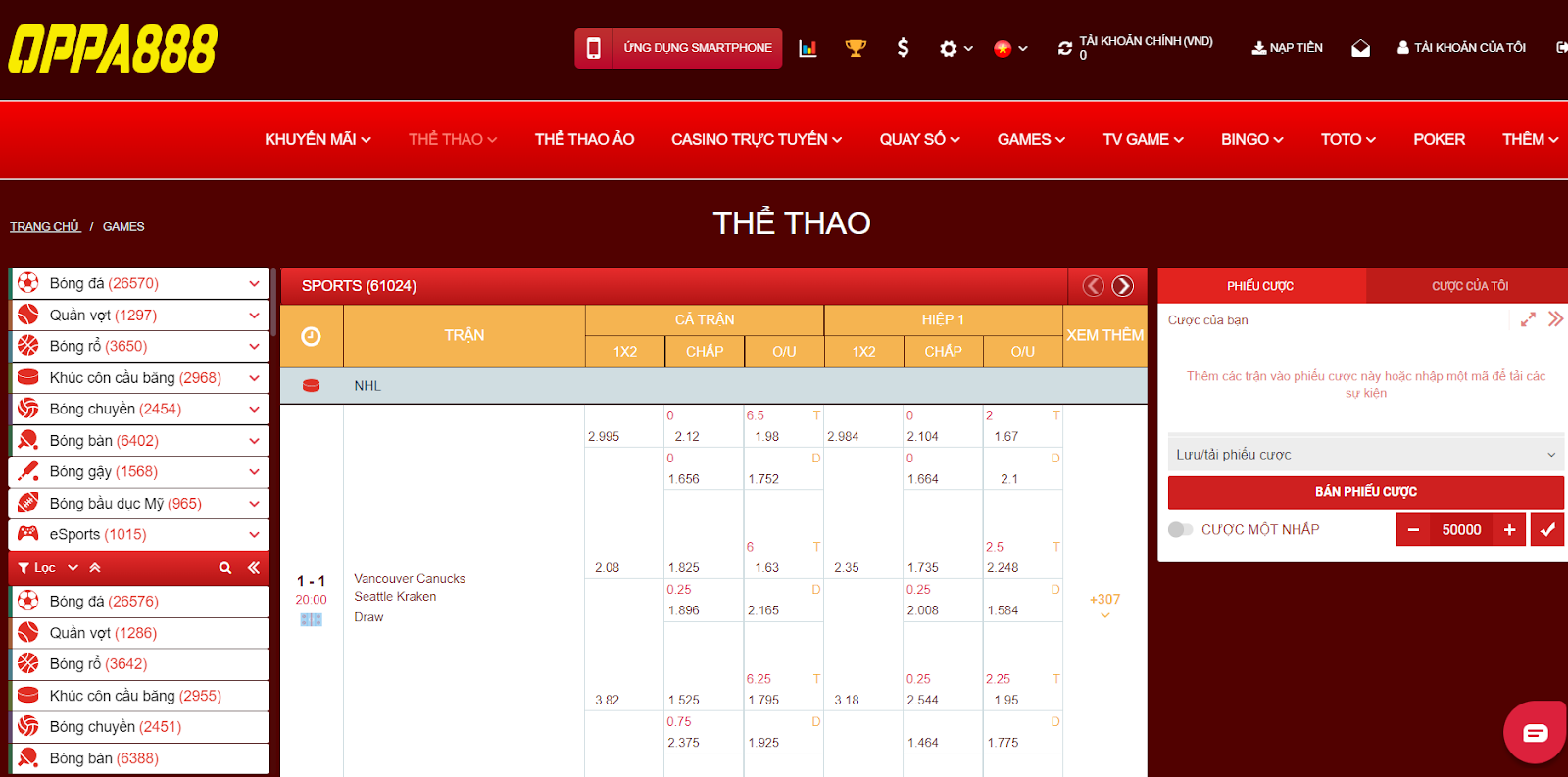Click the search icon in filter bar

(225, 568)
